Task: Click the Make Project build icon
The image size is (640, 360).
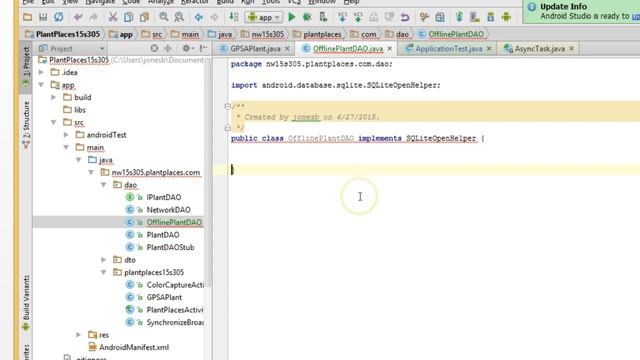Action: [233, 17]
